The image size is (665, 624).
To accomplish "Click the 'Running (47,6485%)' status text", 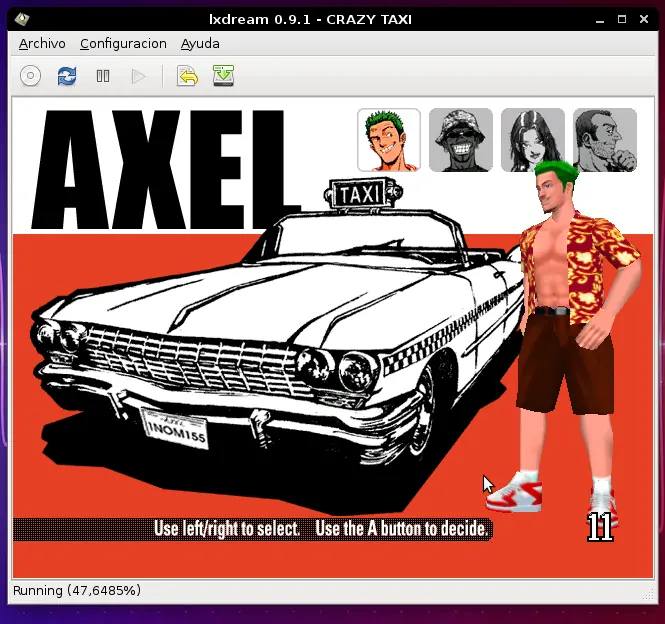I will (77, 590).
